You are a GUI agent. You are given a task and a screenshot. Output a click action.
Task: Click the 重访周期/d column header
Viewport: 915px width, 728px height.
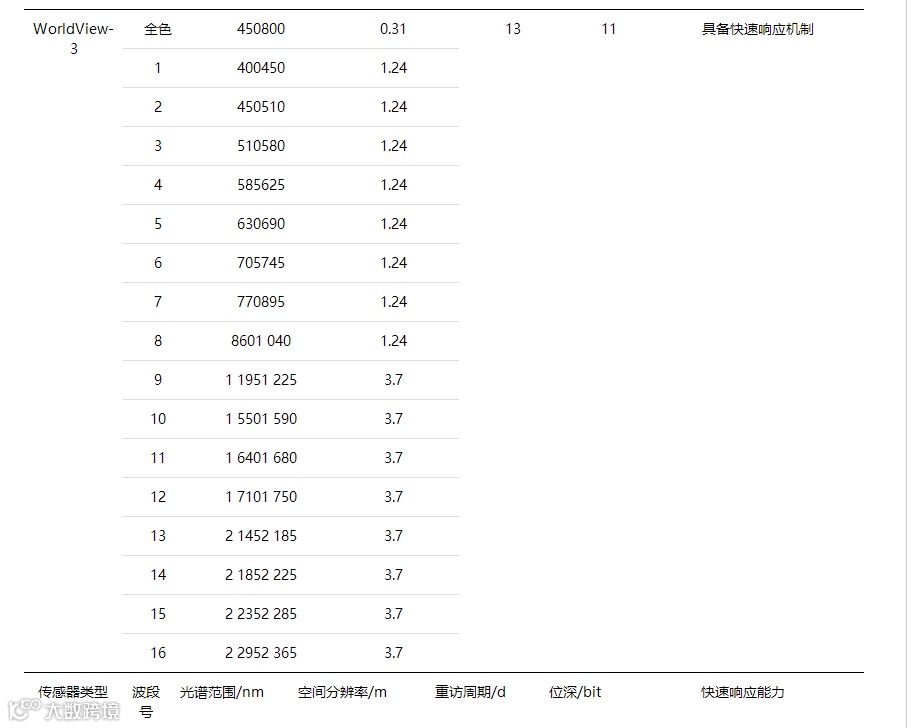[470, 692]
